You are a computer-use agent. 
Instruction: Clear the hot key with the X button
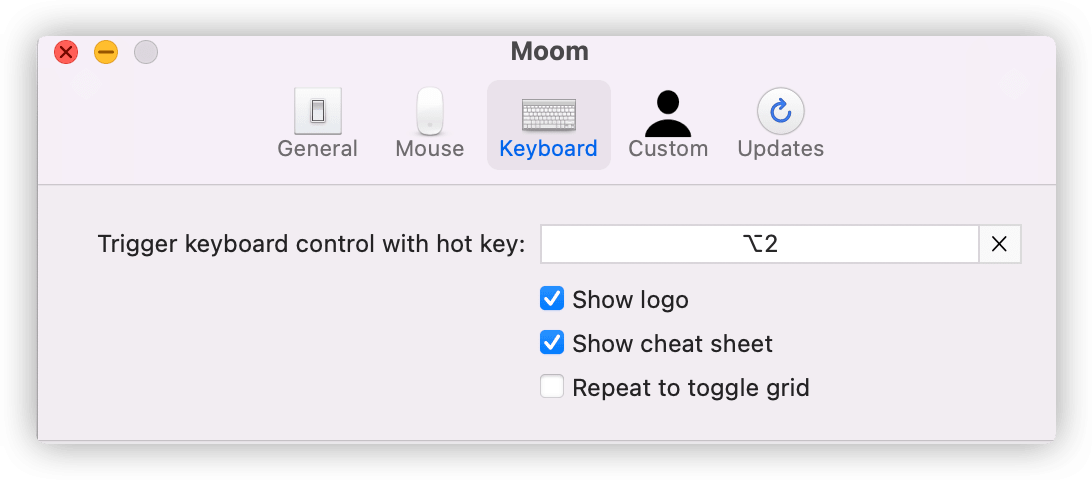[999, 244]
